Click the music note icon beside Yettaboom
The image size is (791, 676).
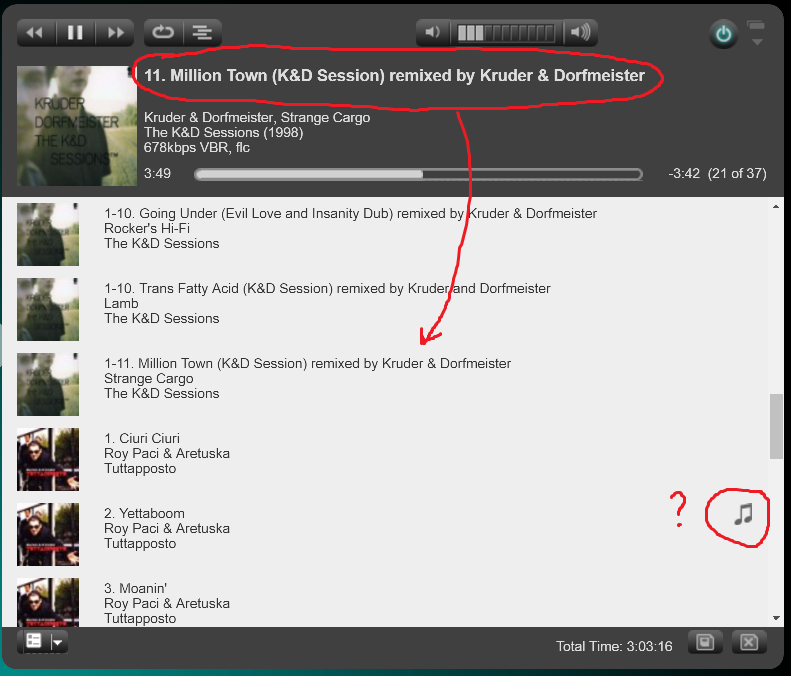coord(742,515)
